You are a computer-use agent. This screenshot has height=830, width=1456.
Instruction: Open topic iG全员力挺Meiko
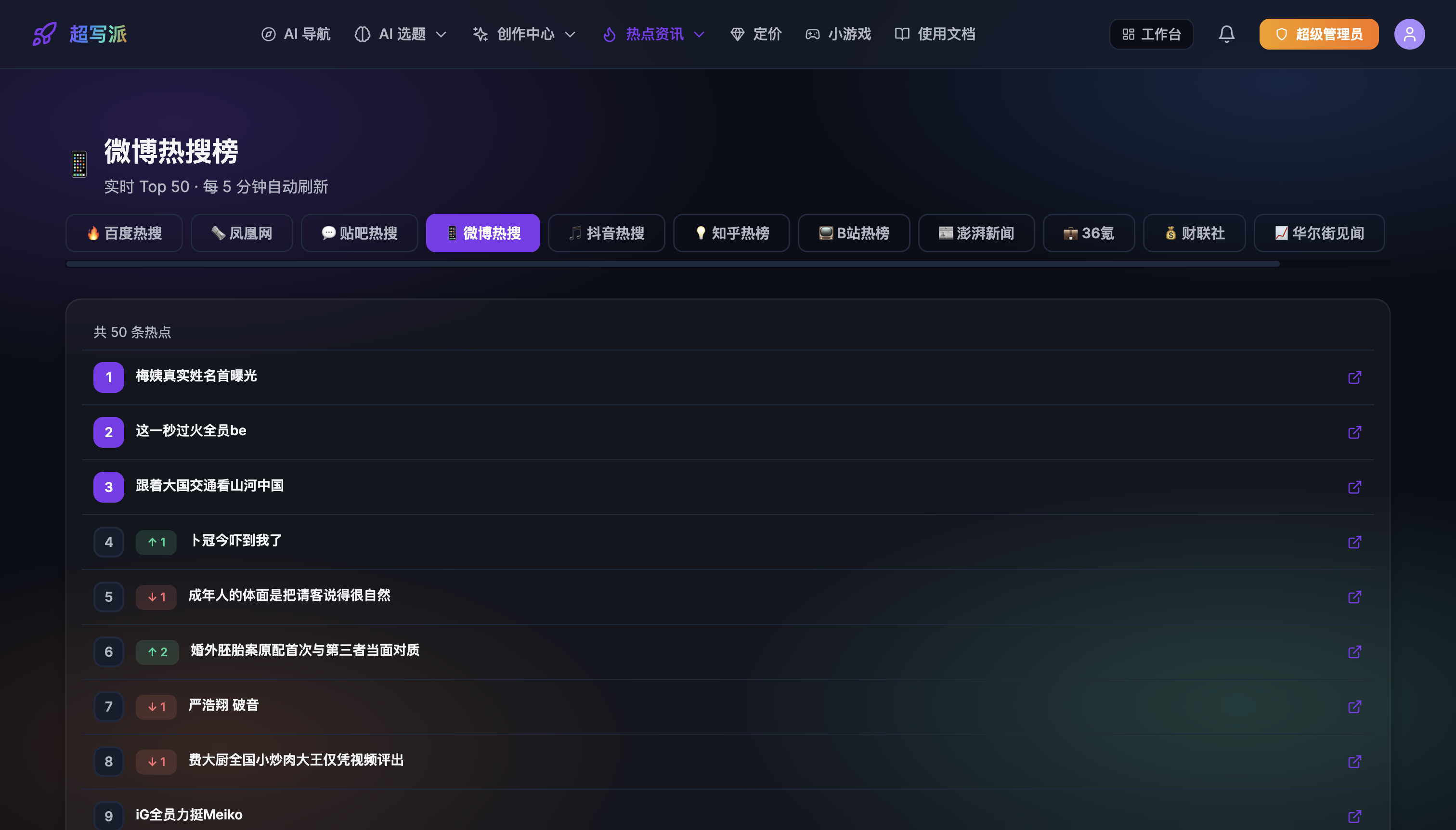click(189, 815)
